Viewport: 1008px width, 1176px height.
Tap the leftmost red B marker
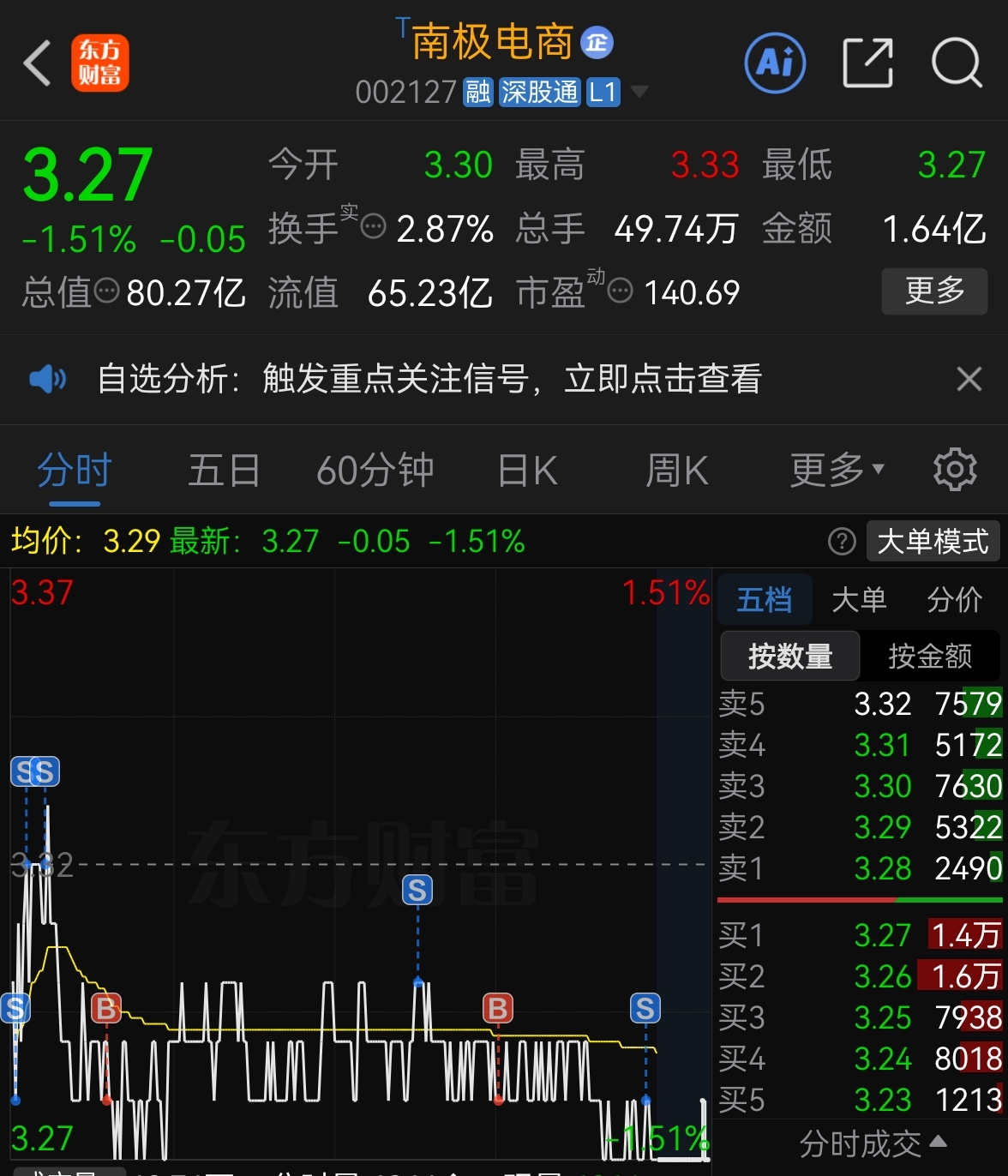(106, 1009)
